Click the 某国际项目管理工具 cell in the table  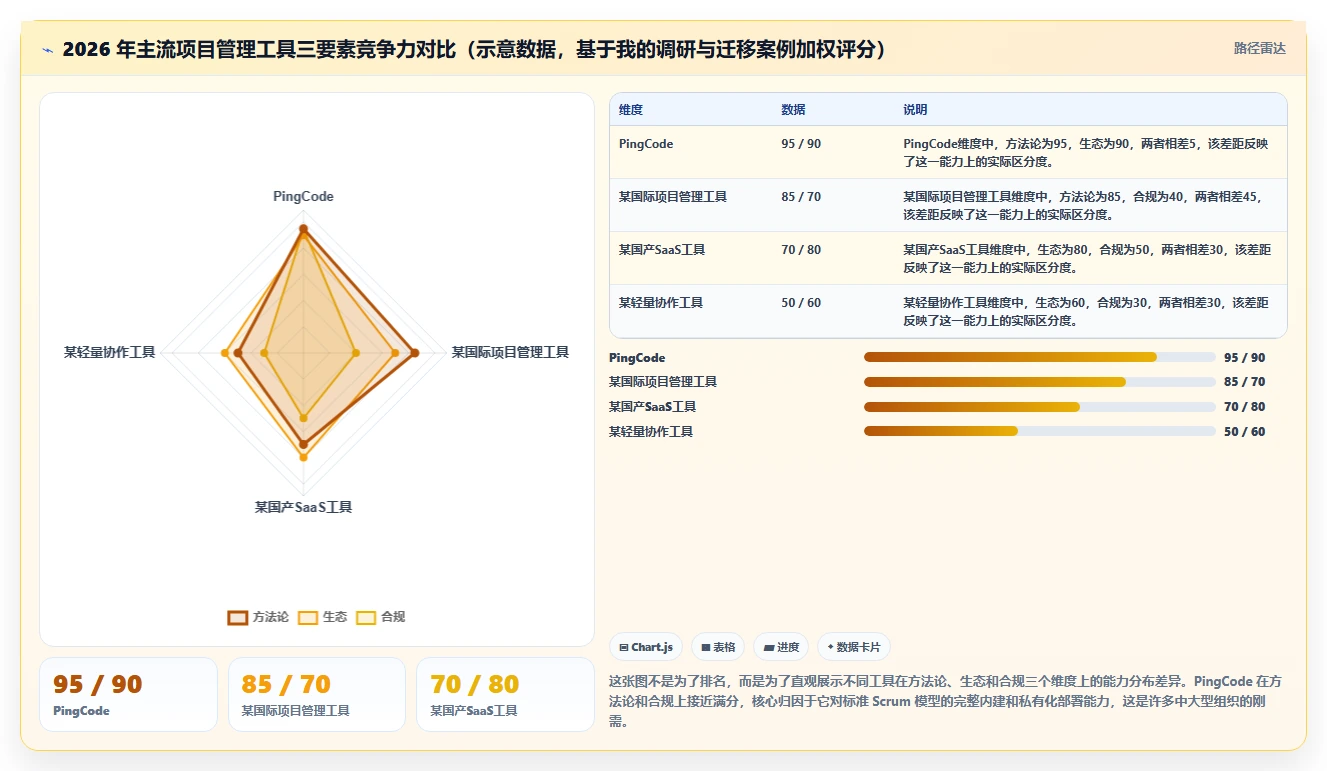click(673, 197)
